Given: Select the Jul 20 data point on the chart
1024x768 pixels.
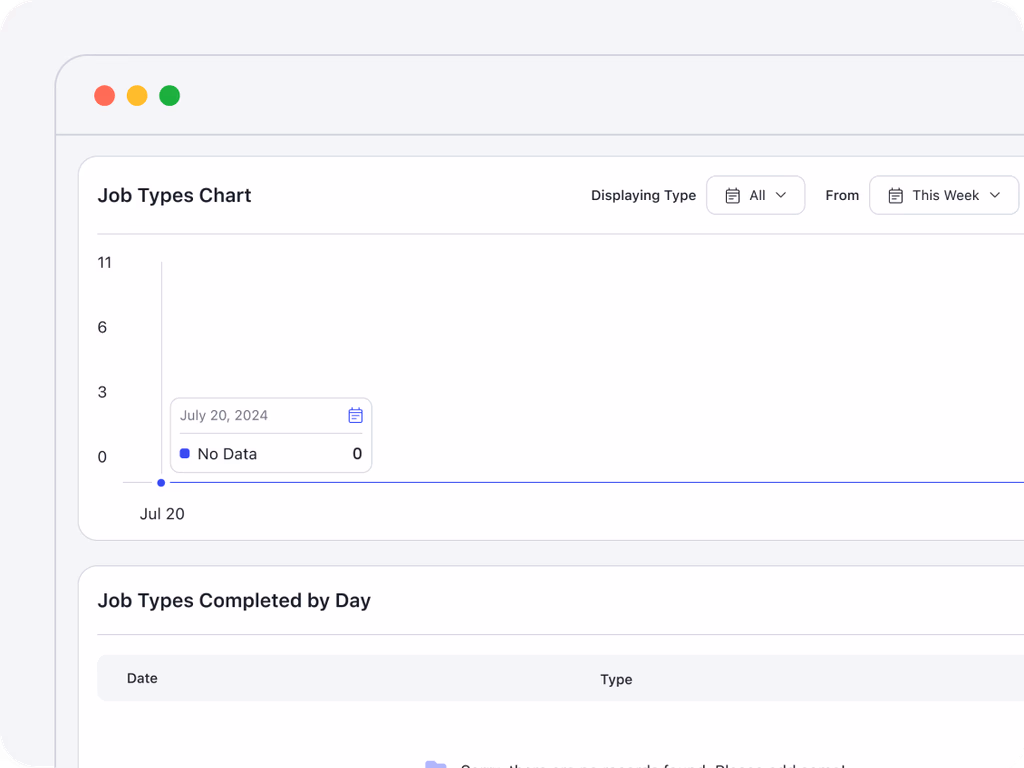Looking at the screenshot, I should 161,483.
